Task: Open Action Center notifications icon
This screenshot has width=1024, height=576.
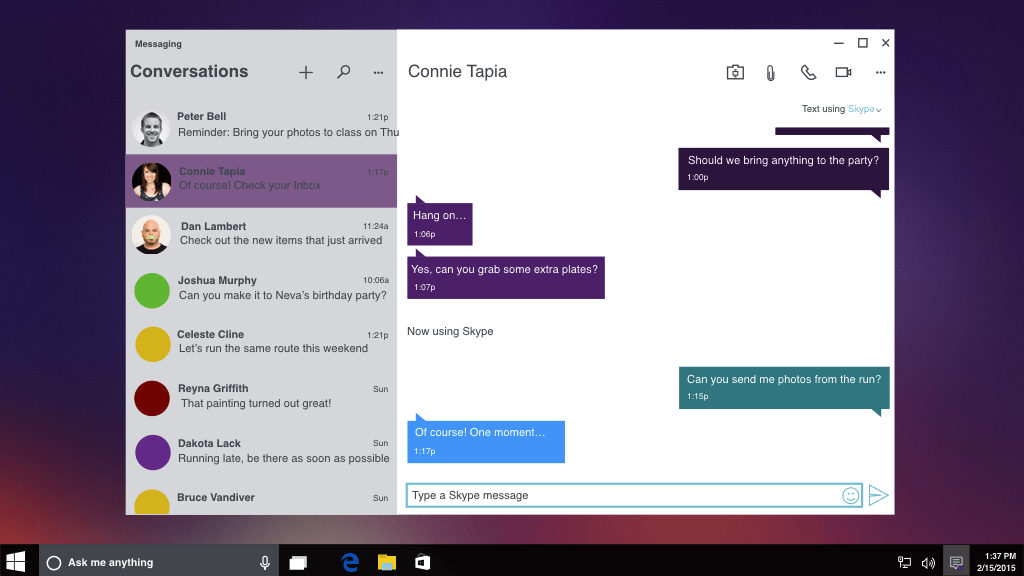Action: [x=956, y=562]
